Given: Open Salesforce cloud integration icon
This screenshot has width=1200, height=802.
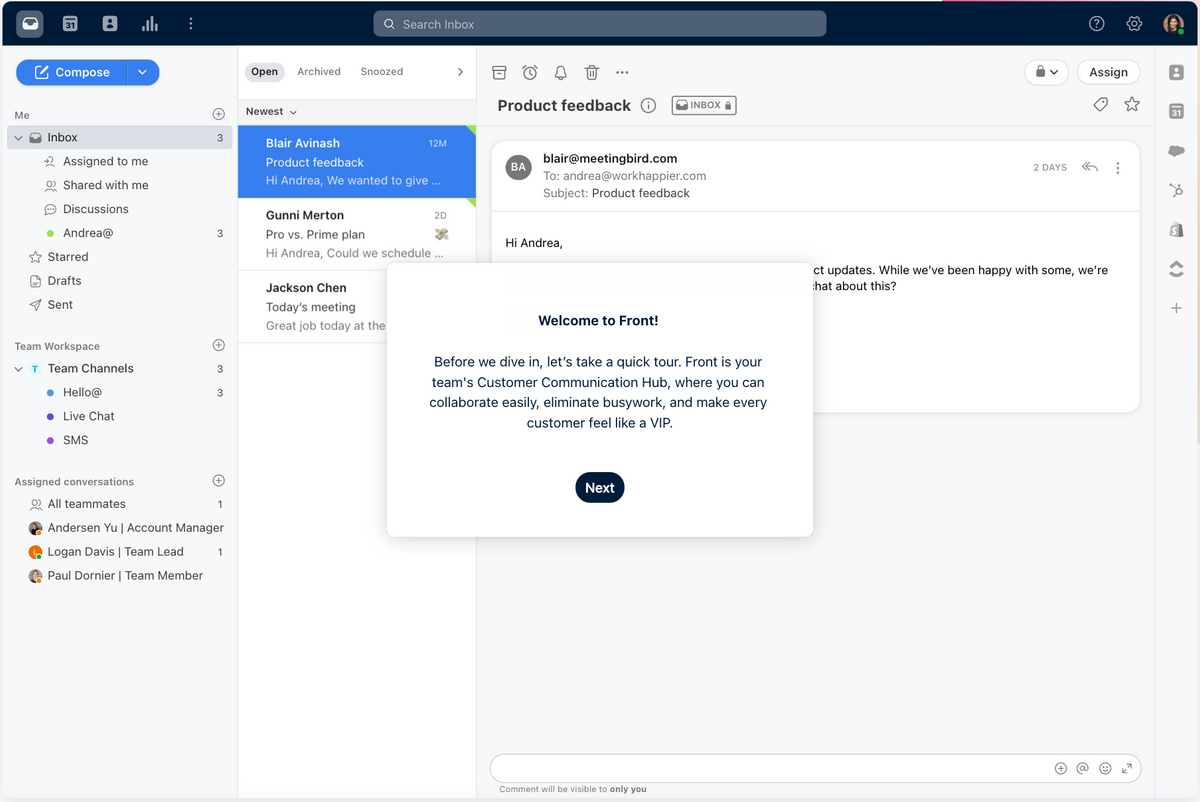Looking at the screenshot, I should [x=1176, y=151].
